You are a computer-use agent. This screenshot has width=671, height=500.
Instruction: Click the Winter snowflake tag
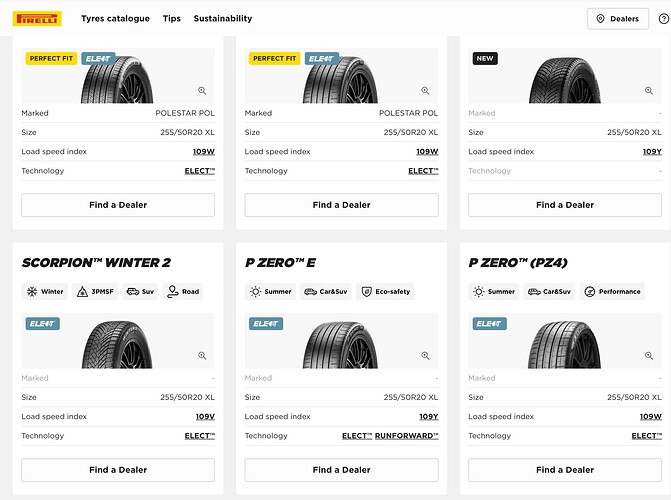pyautogui.click(x=44, y=292)
